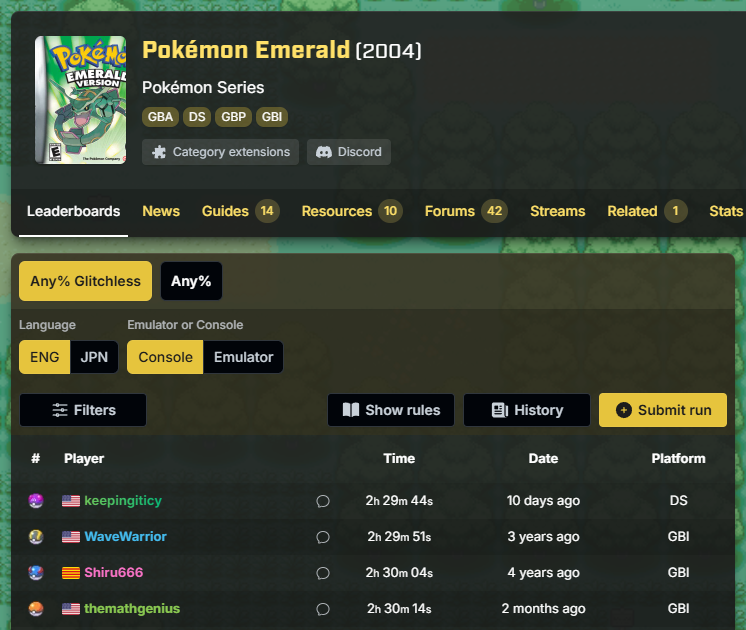Click Submit run button
The image size is (746, 630).
(x=663, y=410)
